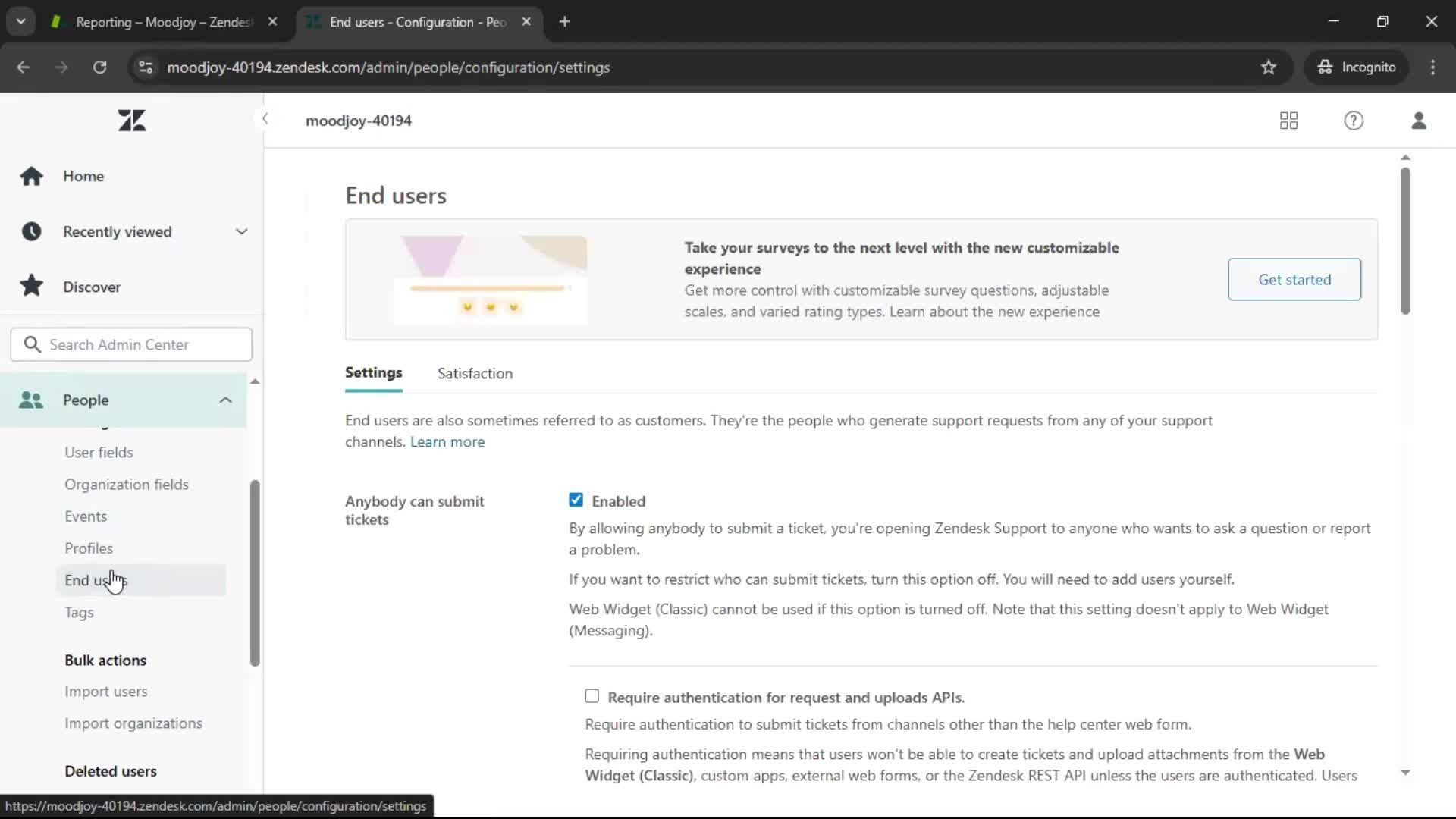The image size is (1456, 819).
Task: Open Tags in People menu
Action: (x=79, y=613)
